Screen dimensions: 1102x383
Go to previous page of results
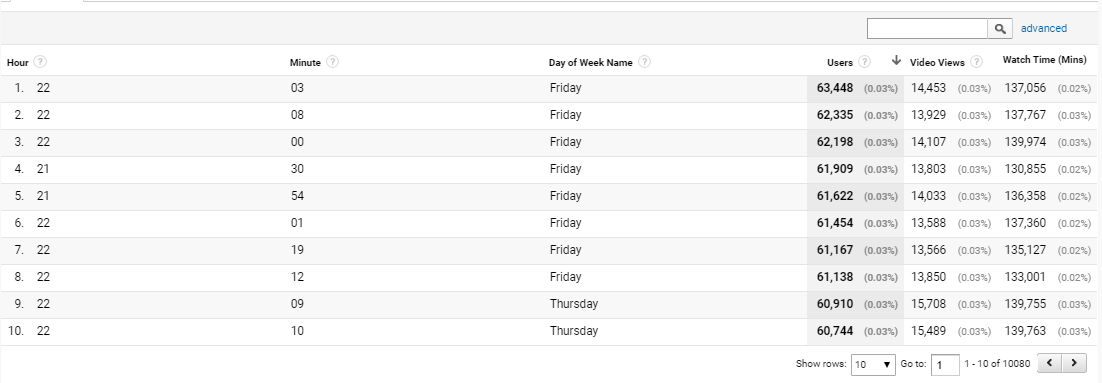(1049, 363)
